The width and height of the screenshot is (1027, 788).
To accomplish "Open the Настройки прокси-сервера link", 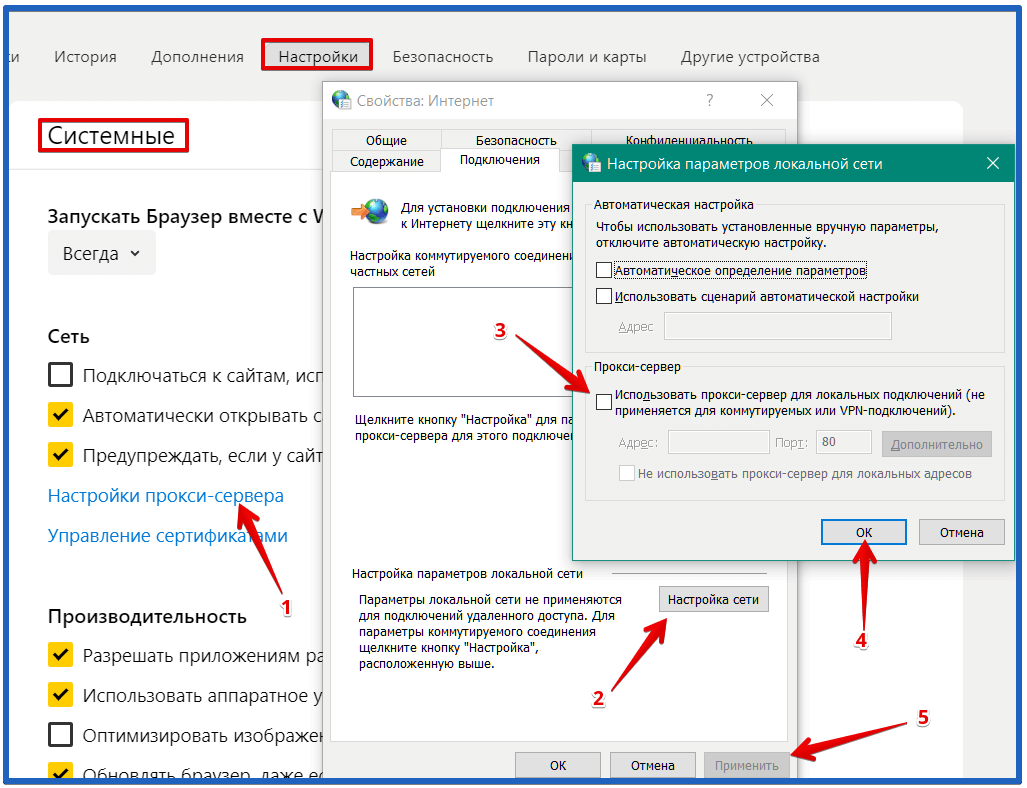I will point(166,496).
